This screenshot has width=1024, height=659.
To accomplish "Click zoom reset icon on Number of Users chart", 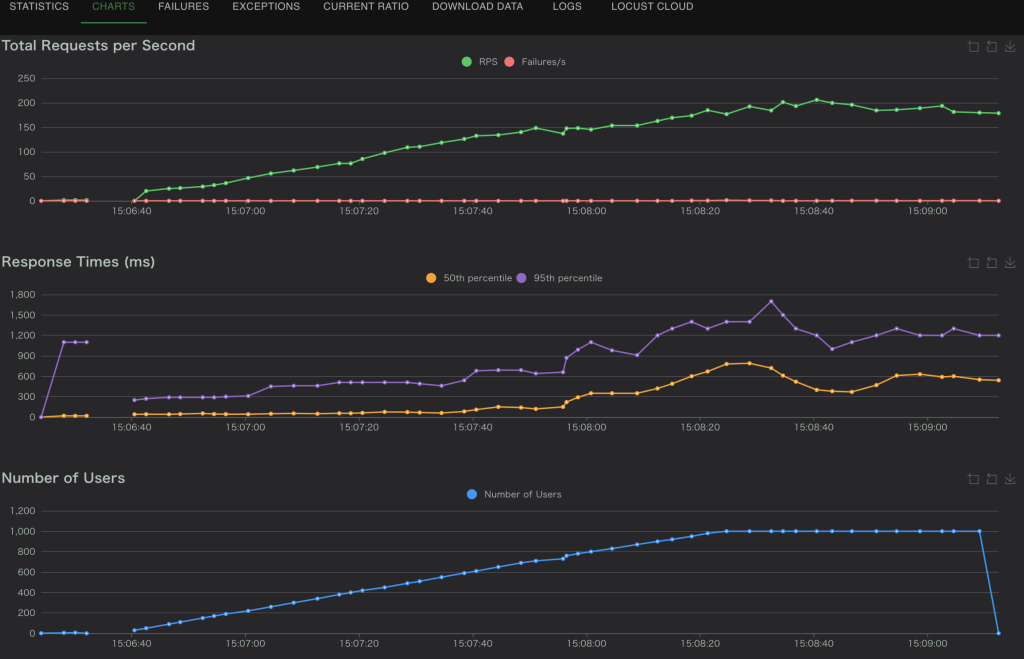I will point(991,479).
